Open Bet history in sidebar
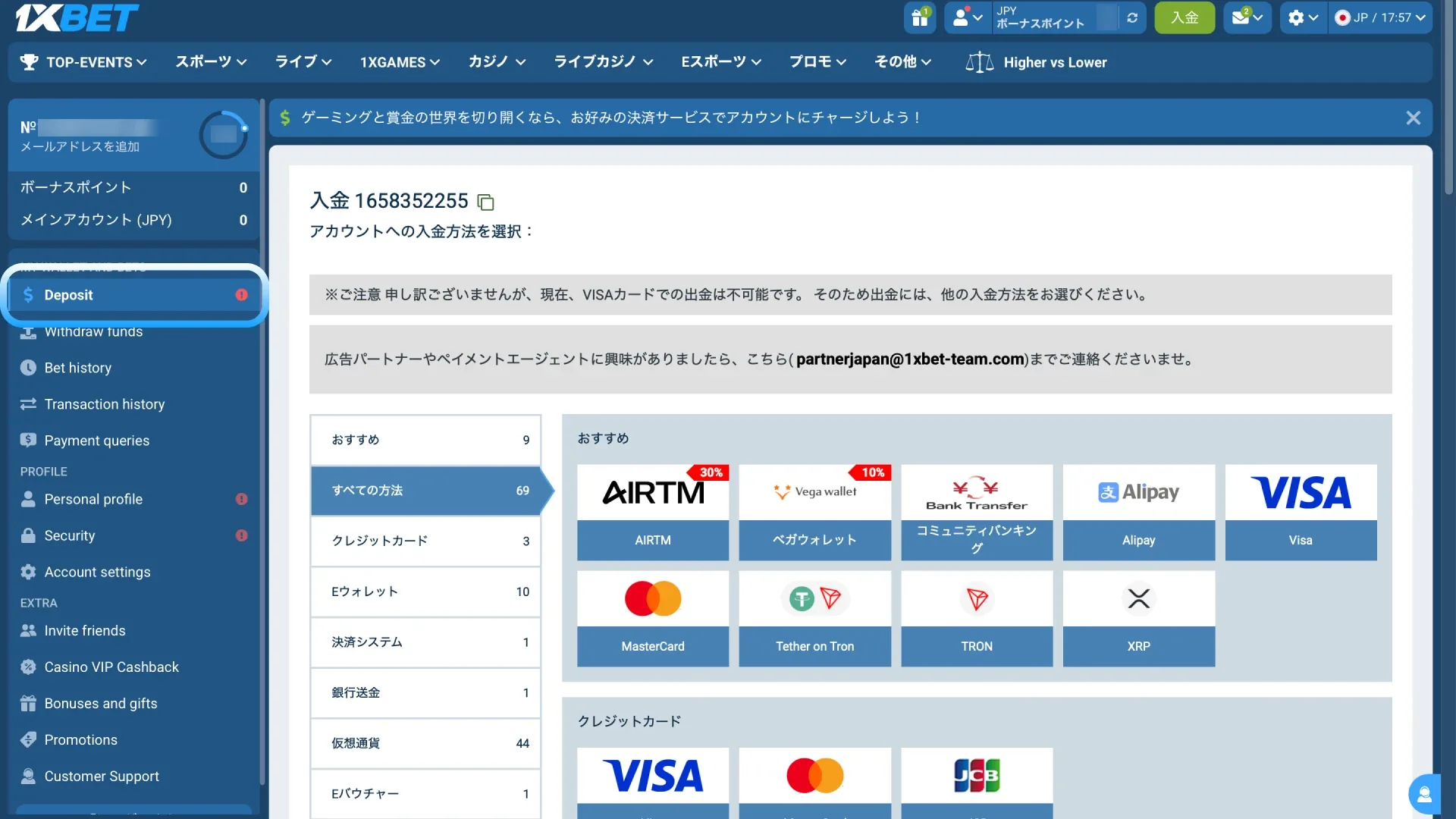 (134, 368)
